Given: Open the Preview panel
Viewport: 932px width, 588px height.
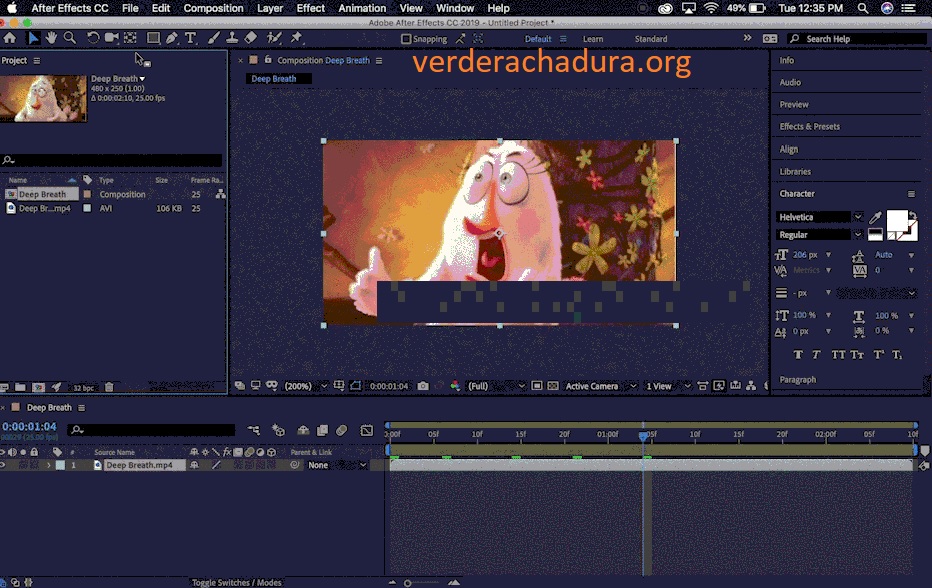Looking at the screenshot, I should tap(794, 105).
